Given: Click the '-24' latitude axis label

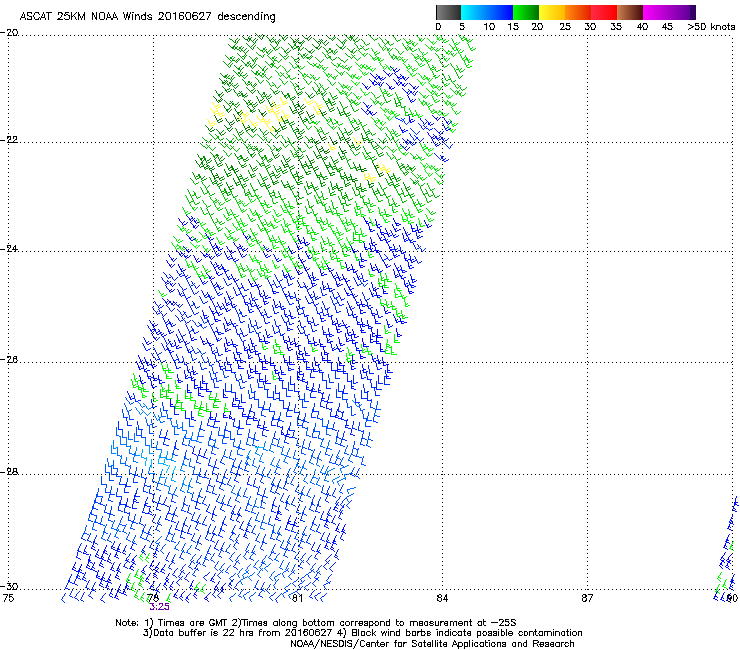Looking at the screenshot, I should (9, 249).
